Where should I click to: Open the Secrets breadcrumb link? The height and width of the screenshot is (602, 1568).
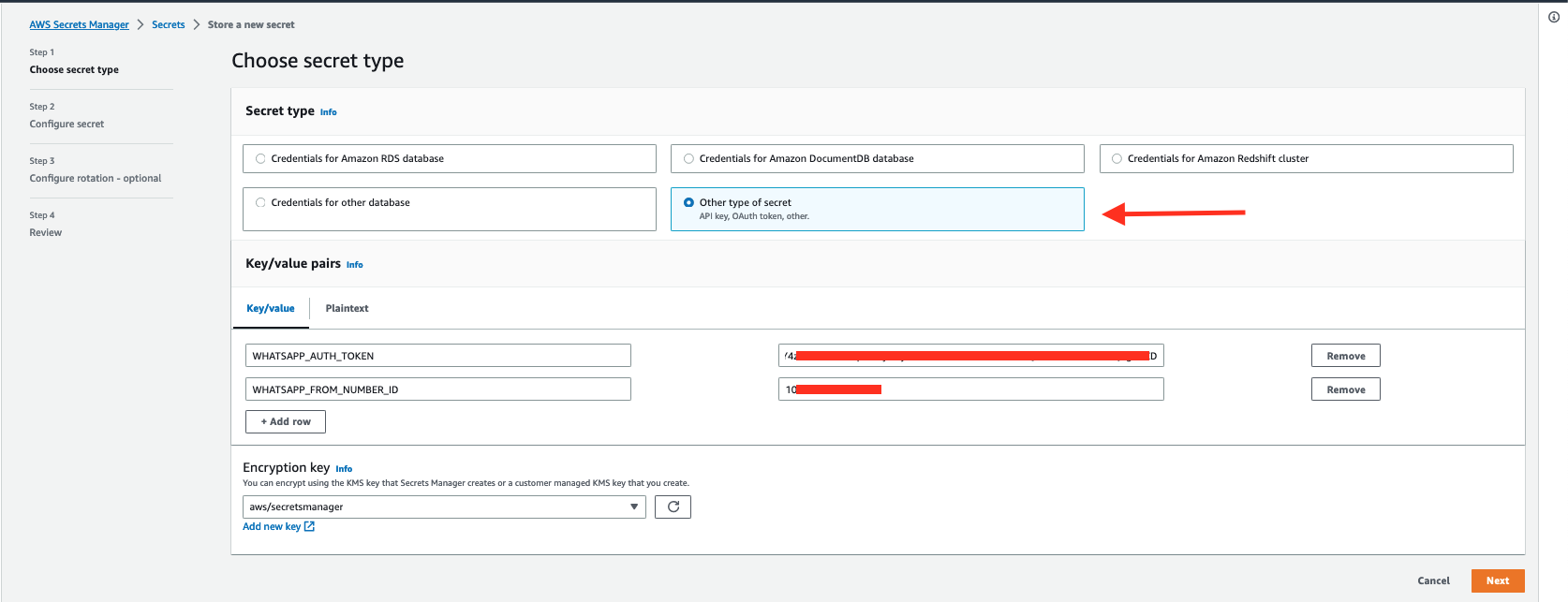pyautogui.click(x=169, y=24)
